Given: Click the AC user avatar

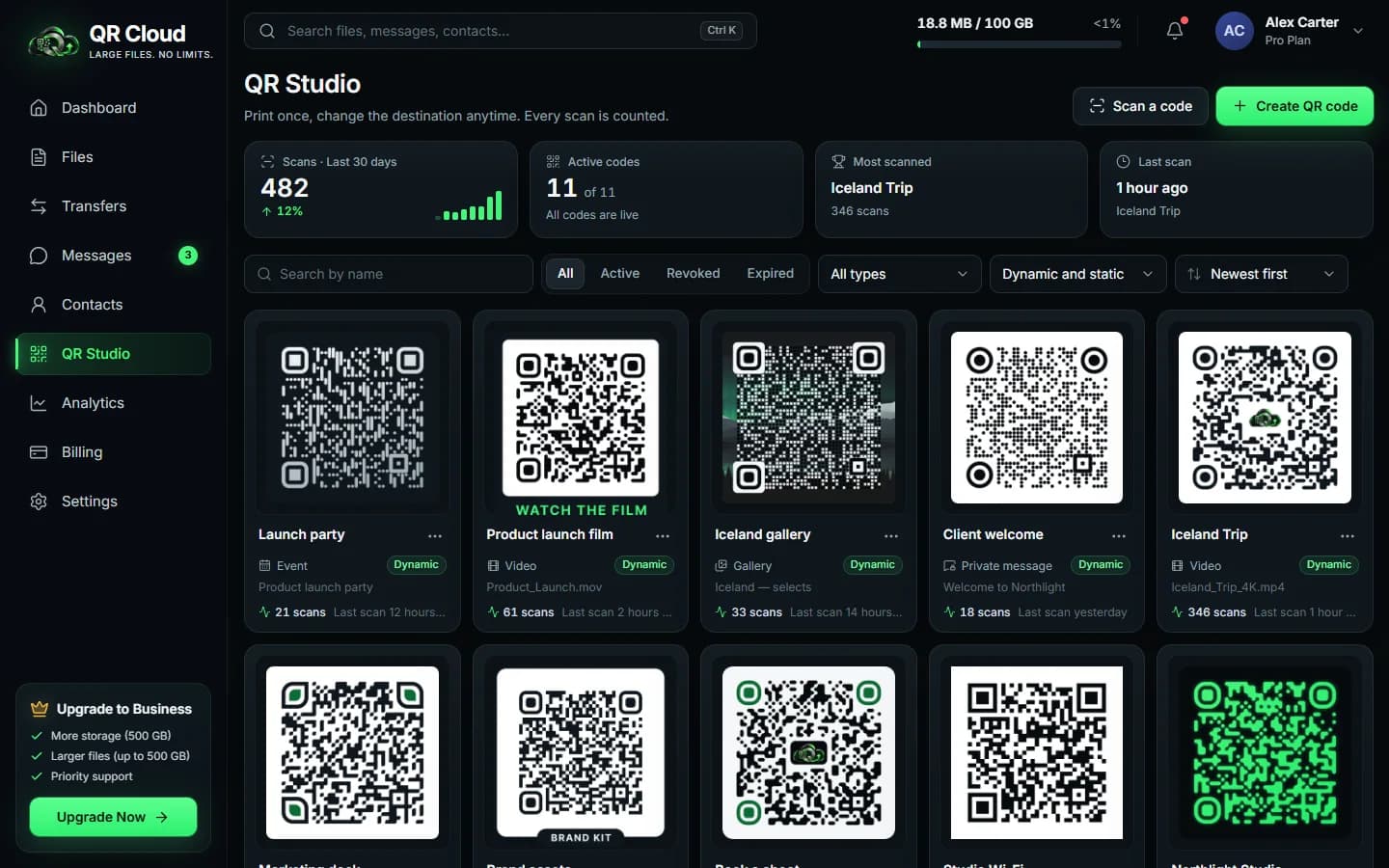Looking at the screenshot, I should [x=1235, y=31].
